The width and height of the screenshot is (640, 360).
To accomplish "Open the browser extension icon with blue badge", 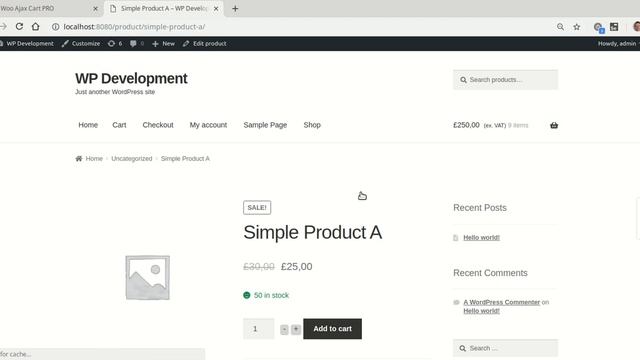I will coord(598,27).
